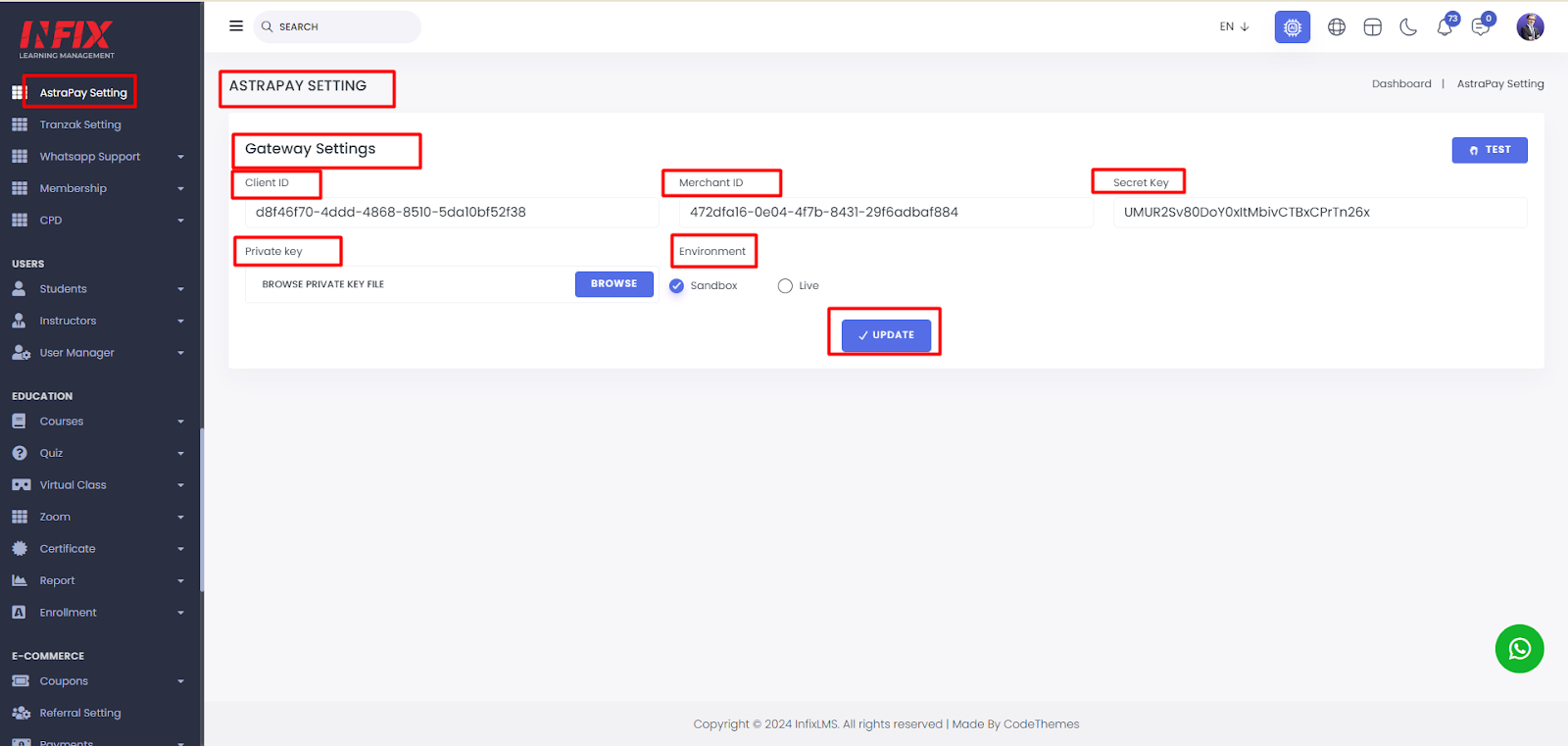Click the Courses book icon
1568x746 pixels.
[x=20, y=422]
